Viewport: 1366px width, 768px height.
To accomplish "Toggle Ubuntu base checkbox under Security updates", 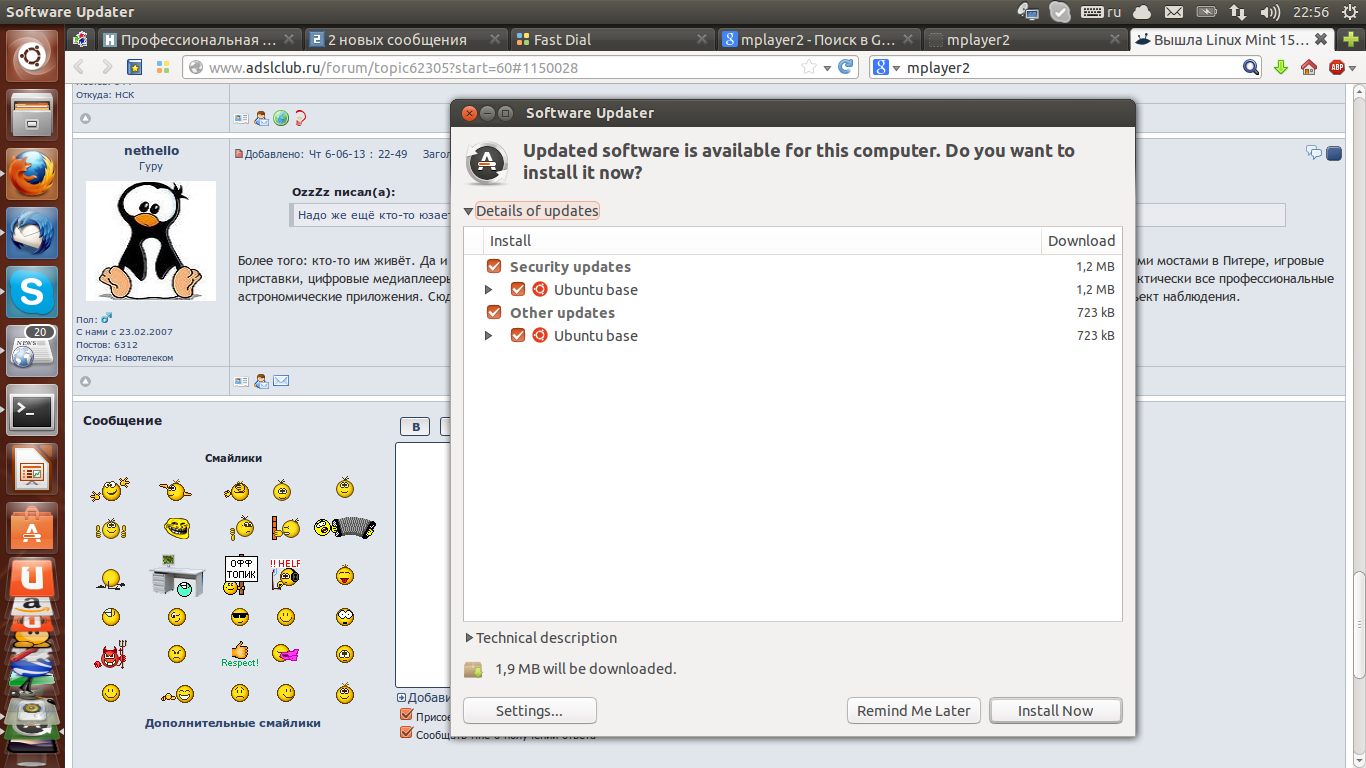I will tap(518, 290).
